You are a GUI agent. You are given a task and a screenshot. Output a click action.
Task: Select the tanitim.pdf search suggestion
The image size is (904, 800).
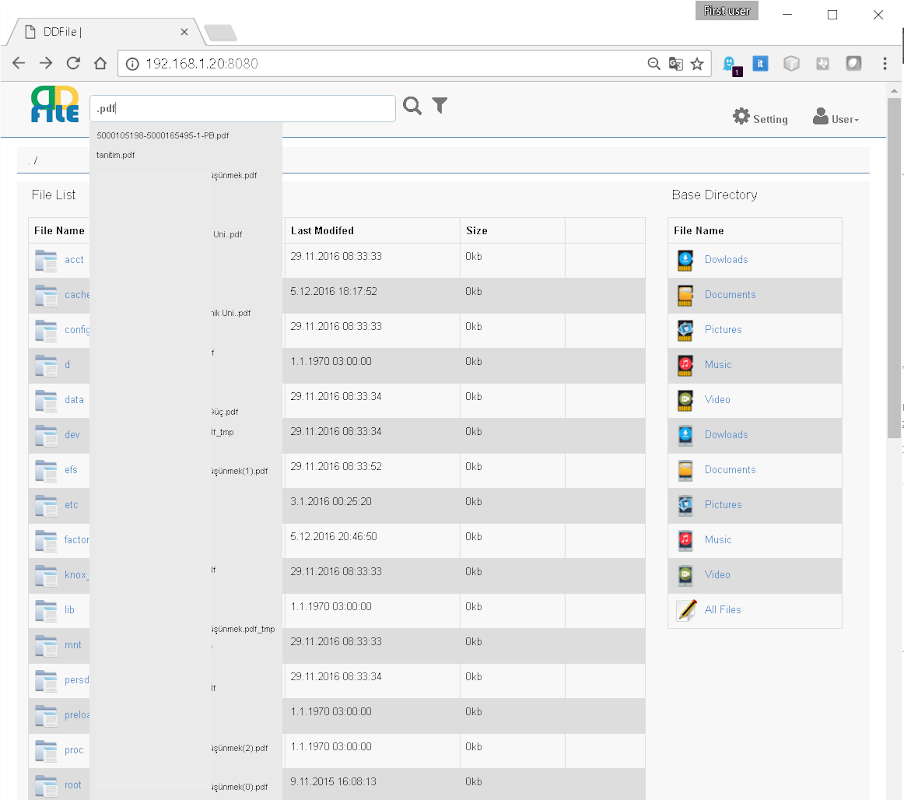tap(116, 155)
